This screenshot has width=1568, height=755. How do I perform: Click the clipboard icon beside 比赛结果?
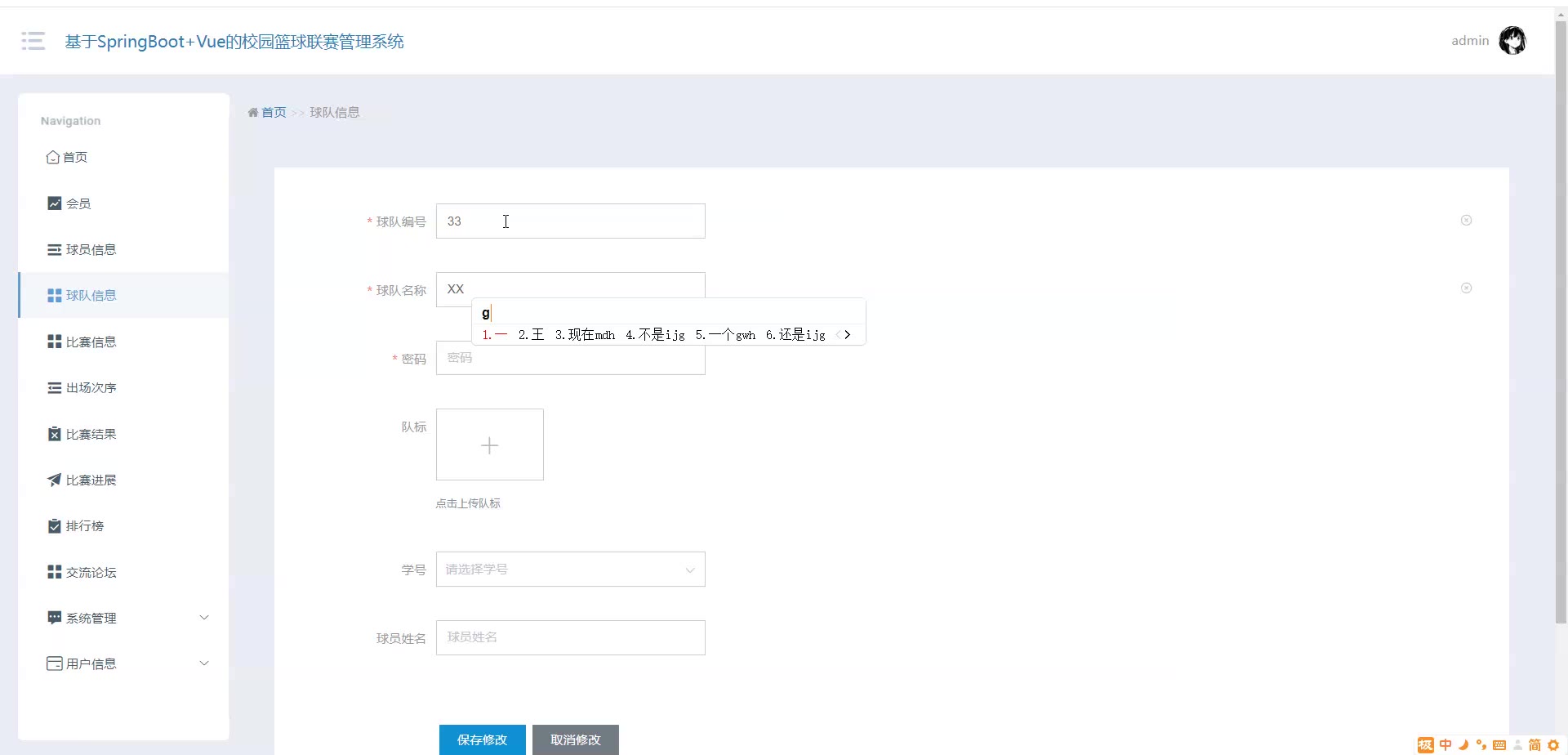point(54,434)
